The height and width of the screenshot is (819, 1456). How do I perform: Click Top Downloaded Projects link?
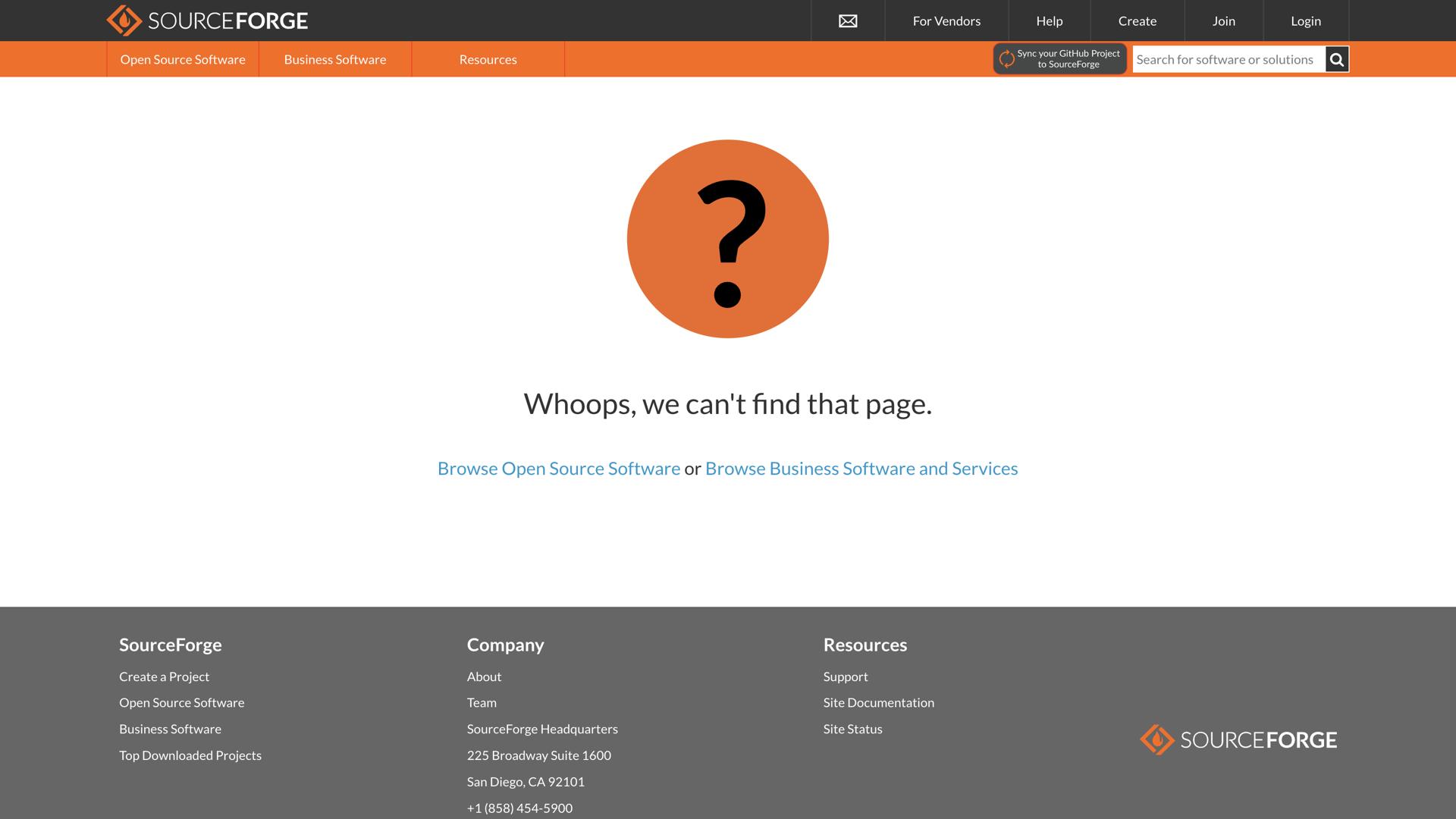click(190, 755)
